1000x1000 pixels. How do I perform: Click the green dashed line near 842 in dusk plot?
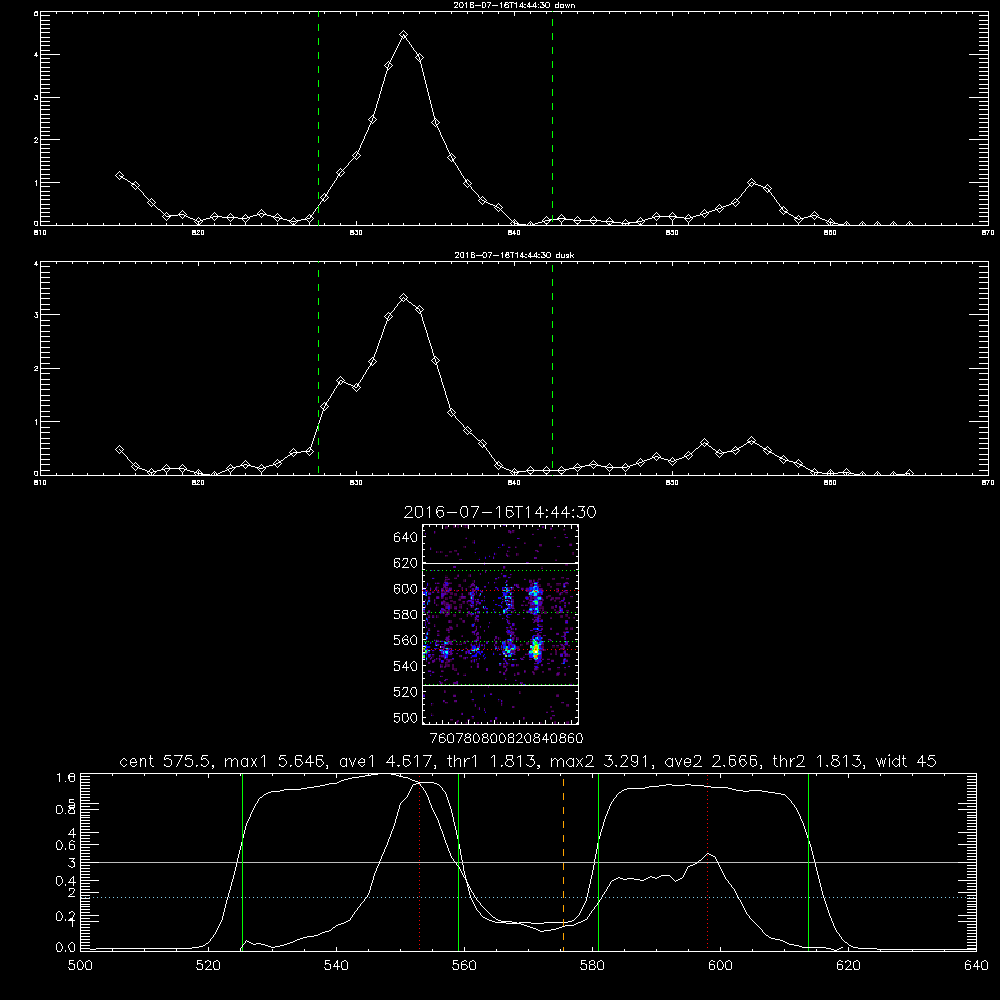point(552,369)
